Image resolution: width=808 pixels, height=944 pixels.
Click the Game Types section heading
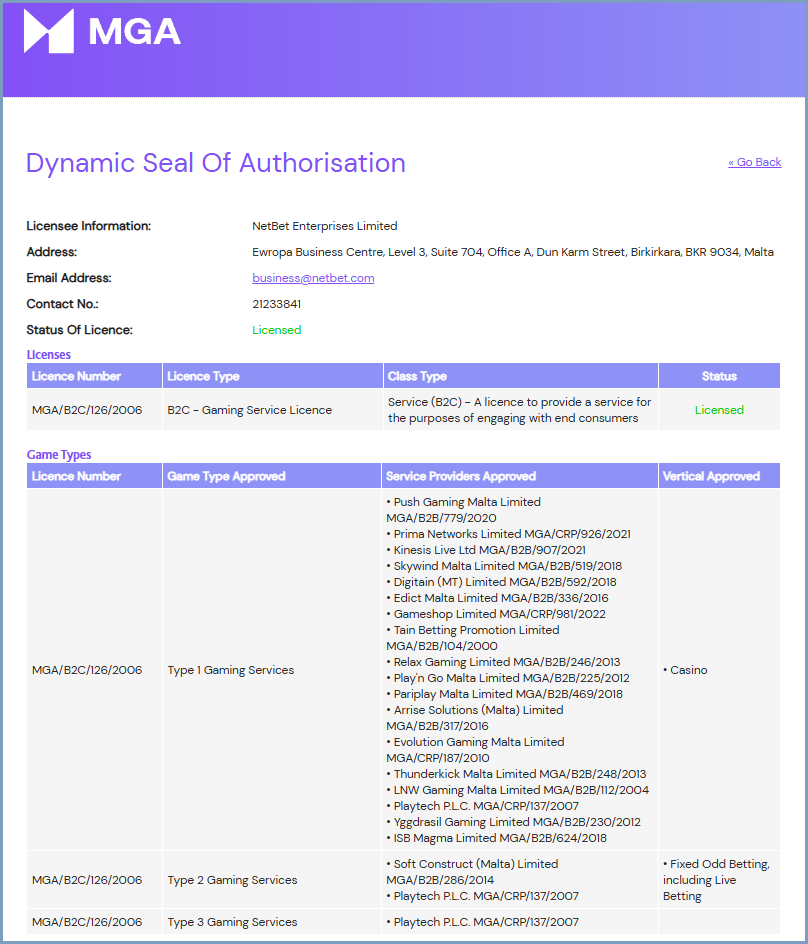(59, 455)
